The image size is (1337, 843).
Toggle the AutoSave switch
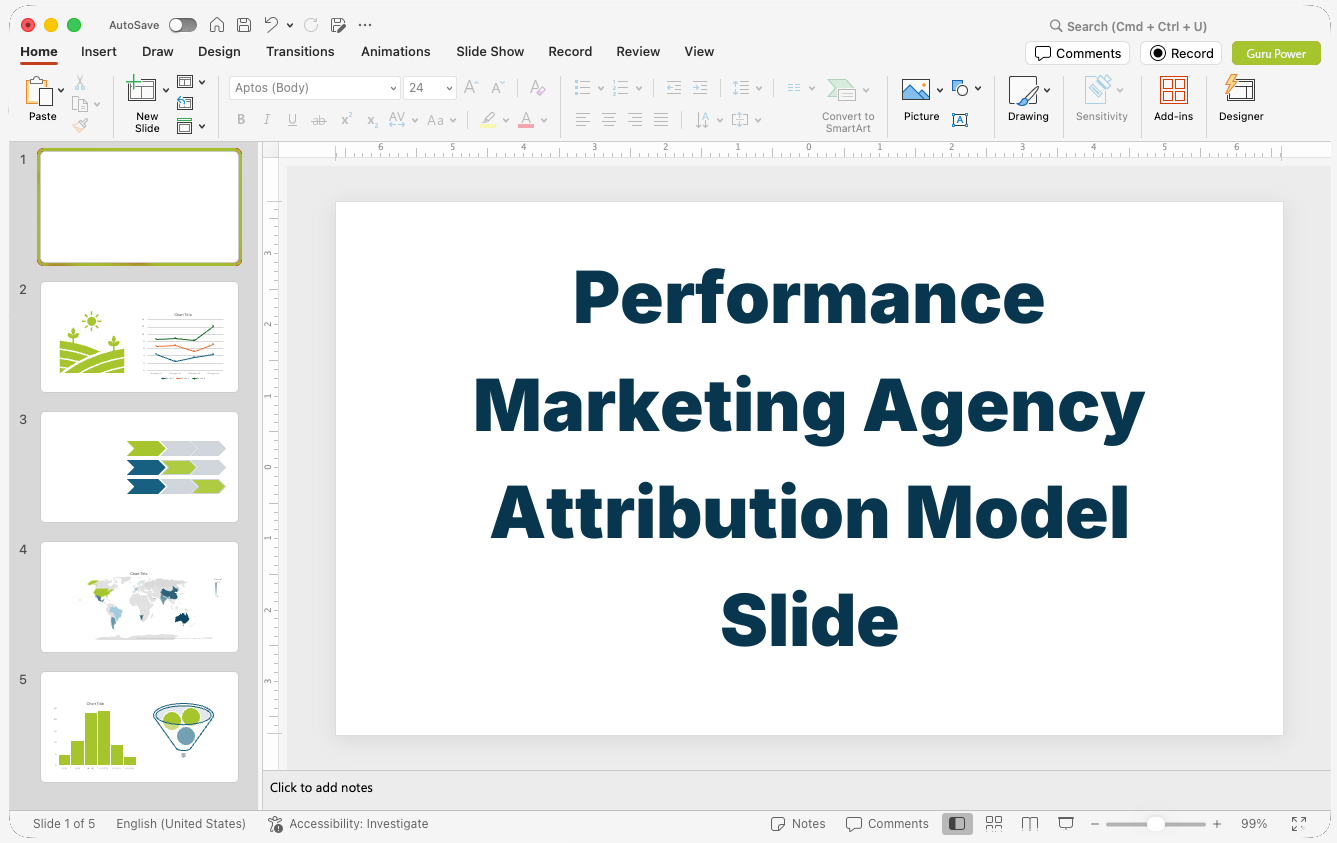coord(183,25)
